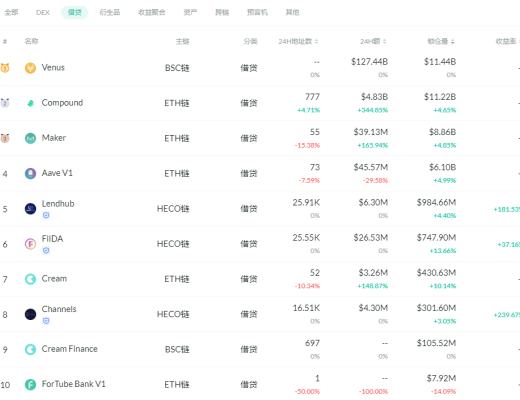520x400 pixels.
Task: Open the Maker project name link
Action: coord(54,138)
